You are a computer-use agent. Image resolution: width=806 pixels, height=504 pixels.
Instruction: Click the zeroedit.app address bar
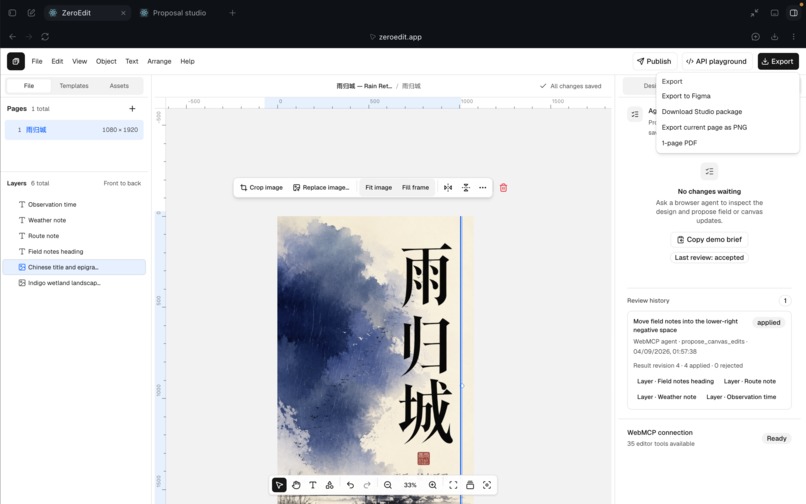[x=396, y=37]
